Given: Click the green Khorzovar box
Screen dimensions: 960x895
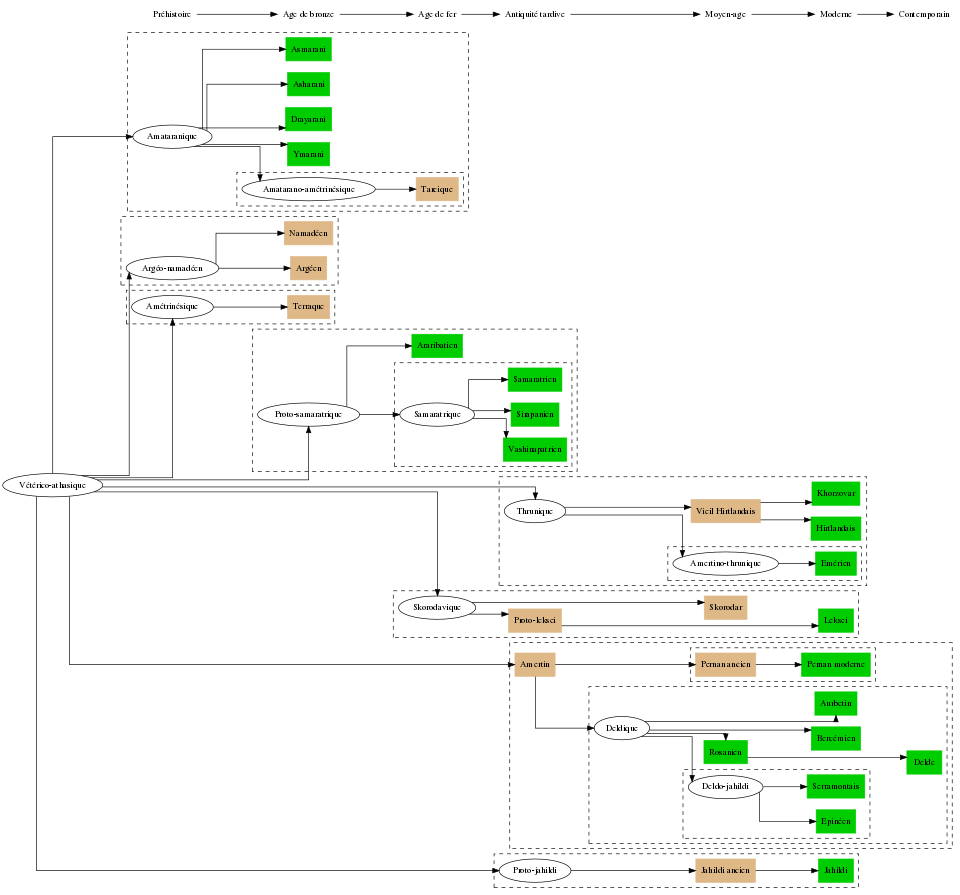Looking at the screenshot, I should point(834,494).
